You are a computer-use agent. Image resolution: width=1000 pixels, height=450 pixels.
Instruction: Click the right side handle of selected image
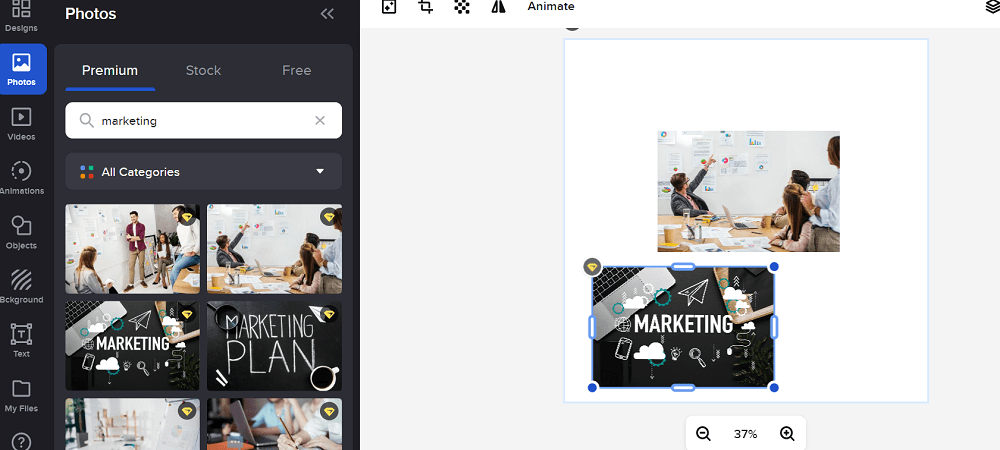(774, 327)
